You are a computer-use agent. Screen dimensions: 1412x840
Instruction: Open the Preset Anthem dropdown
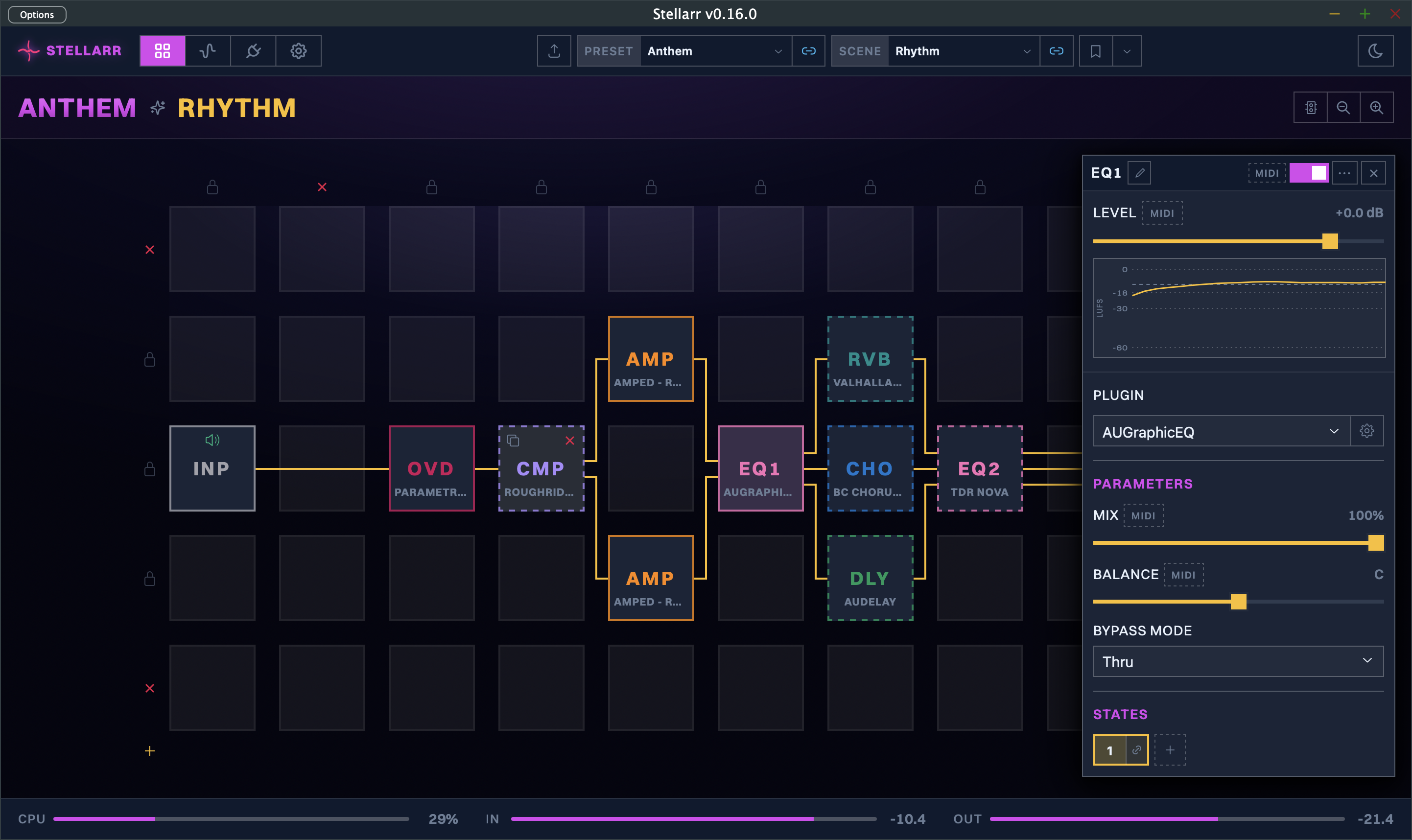[715, 51]
